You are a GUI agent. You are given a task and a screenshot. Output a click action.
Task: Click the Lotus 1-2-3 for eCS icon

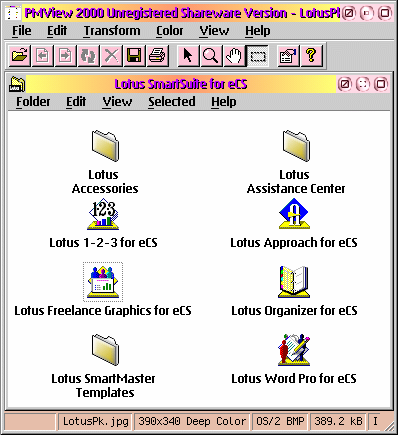103,214
